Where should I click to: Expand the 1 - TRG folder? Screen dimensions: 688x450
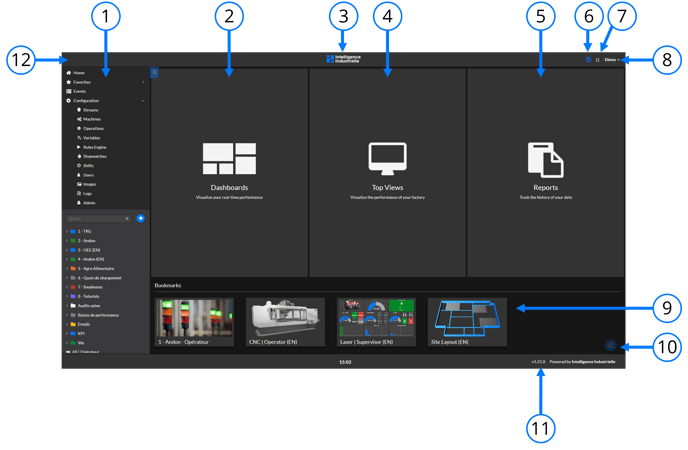66,231
